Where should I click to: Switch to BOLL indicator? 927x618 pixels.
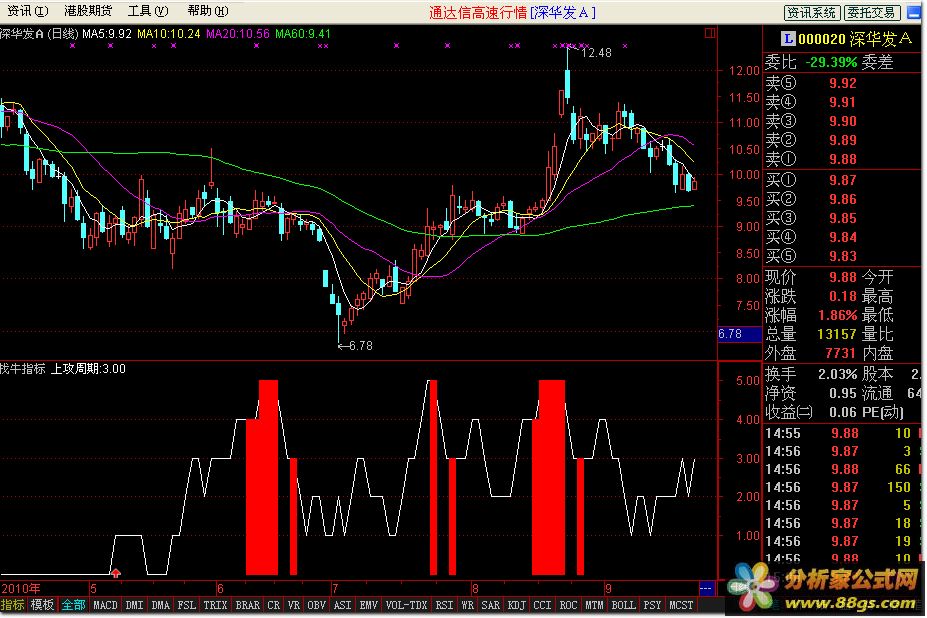click(623, 605)
